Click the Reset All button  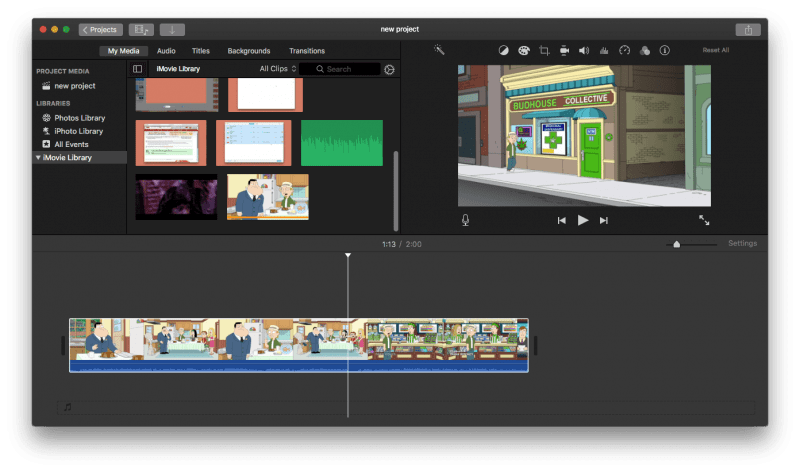[715, 50]
